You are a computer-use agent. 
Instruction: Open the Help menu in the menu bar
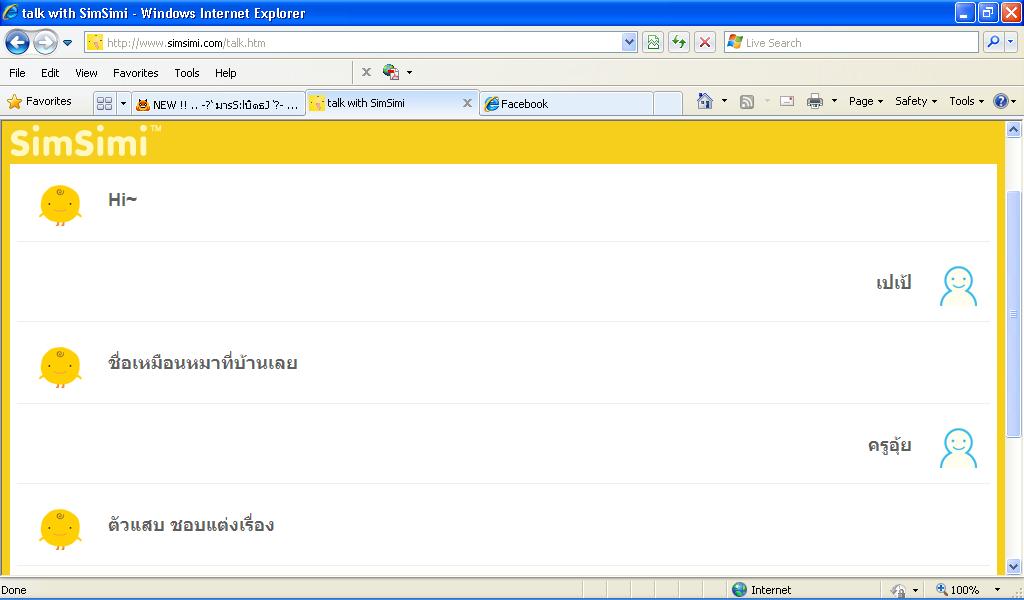point(225,73)
